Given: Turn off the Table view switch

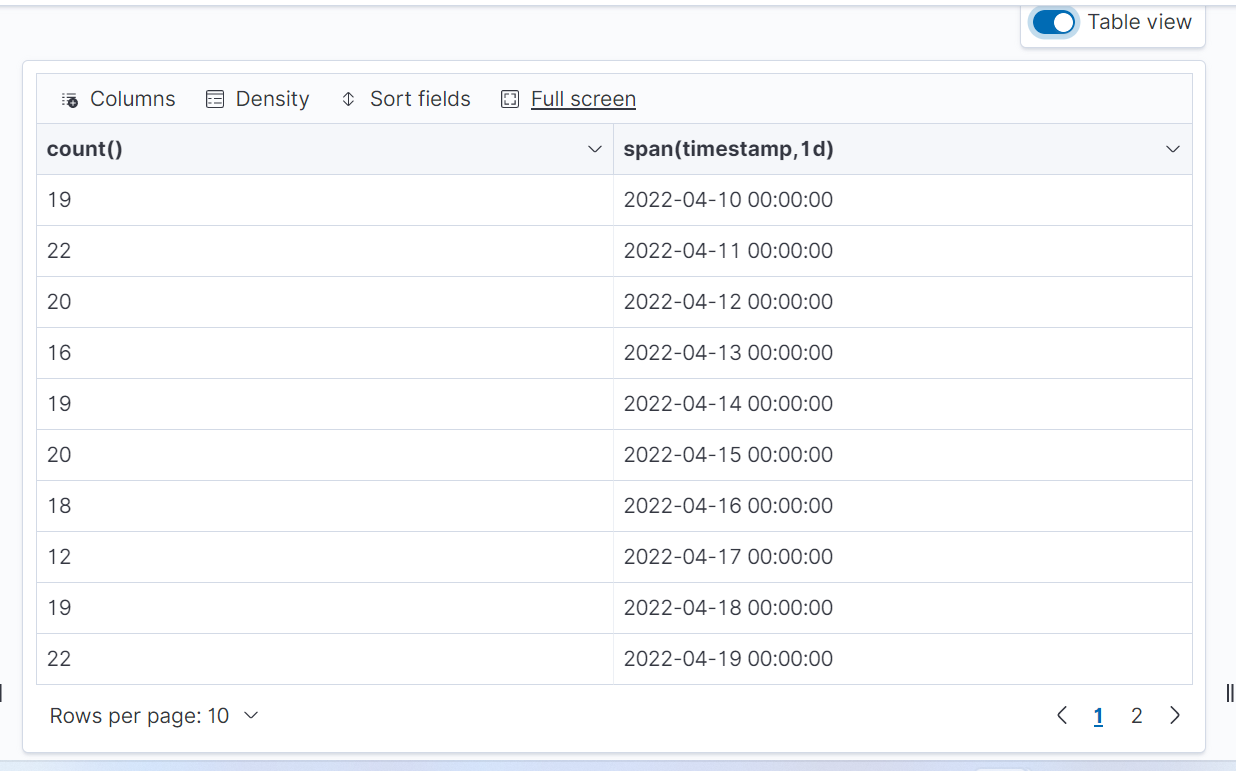Looking at the screenshot, I should pyautogui.click(x=1054, y=22).
